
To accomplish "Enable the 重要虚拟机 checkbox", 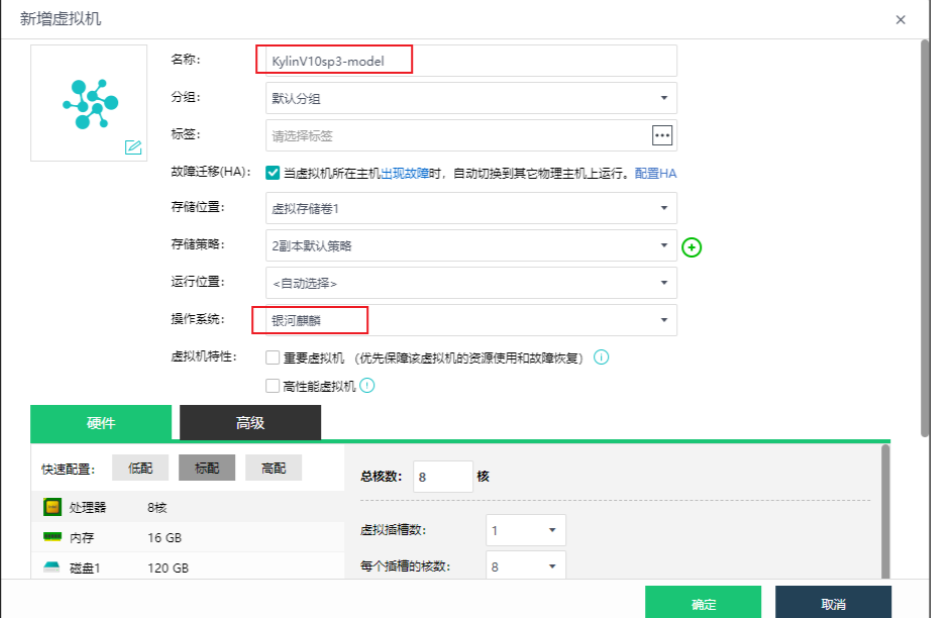I will click(x=272, y=357).
